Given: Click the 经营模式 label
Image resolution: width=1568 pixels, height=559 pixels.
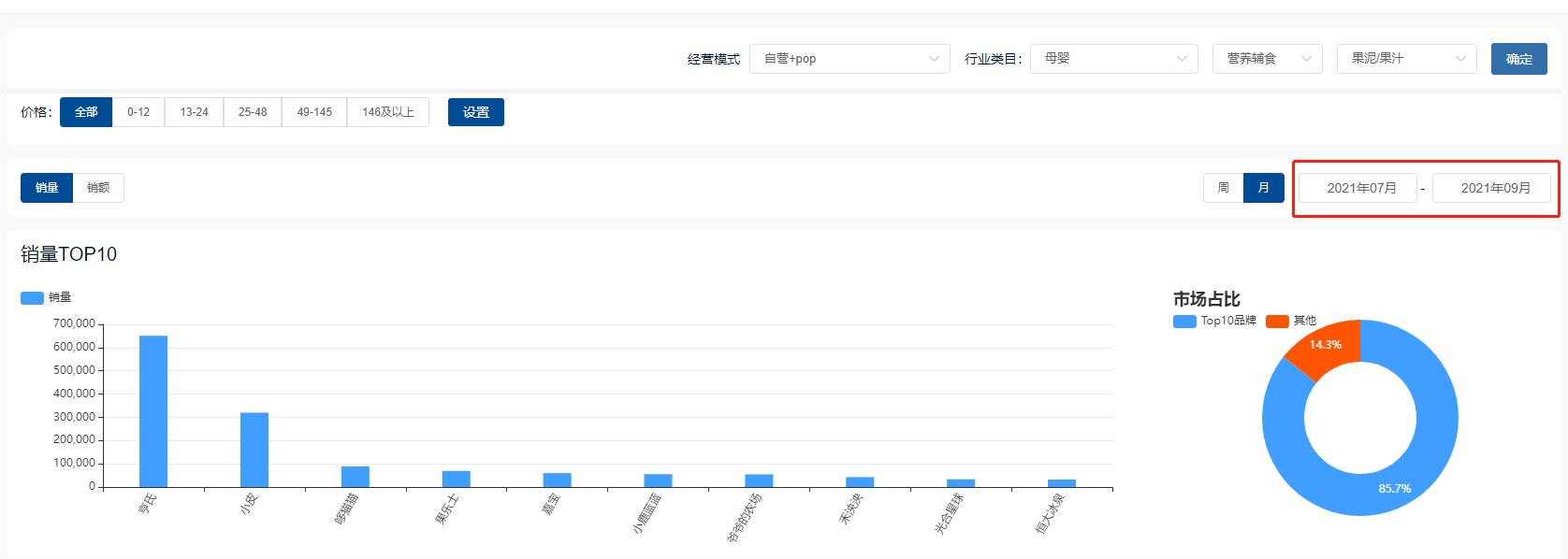Looking at the screenshot, I should [714, 59].
